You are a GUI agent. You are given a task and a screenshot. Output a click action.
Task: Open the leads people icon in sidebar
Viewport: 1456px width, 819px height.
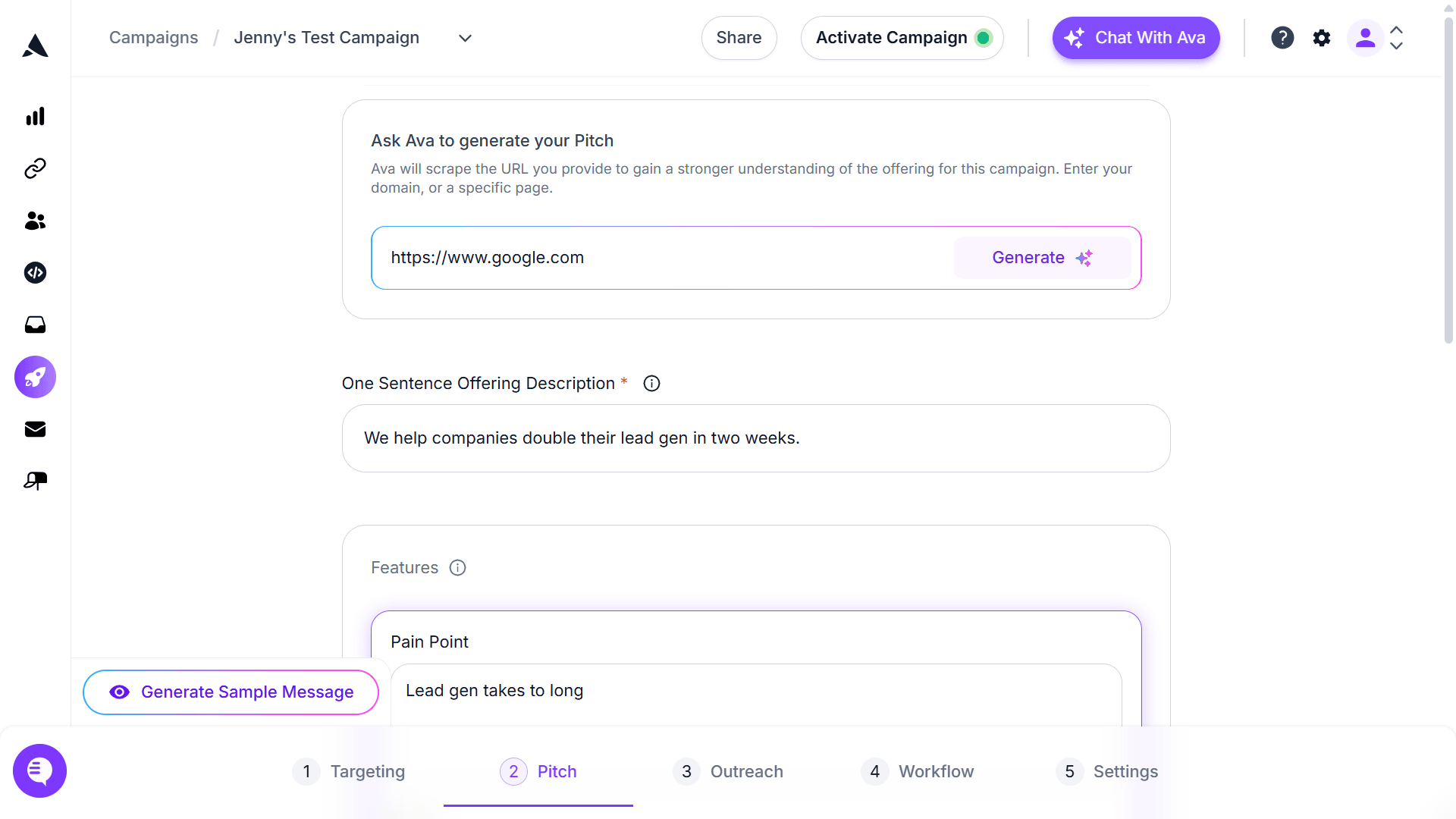coord(35,221)
